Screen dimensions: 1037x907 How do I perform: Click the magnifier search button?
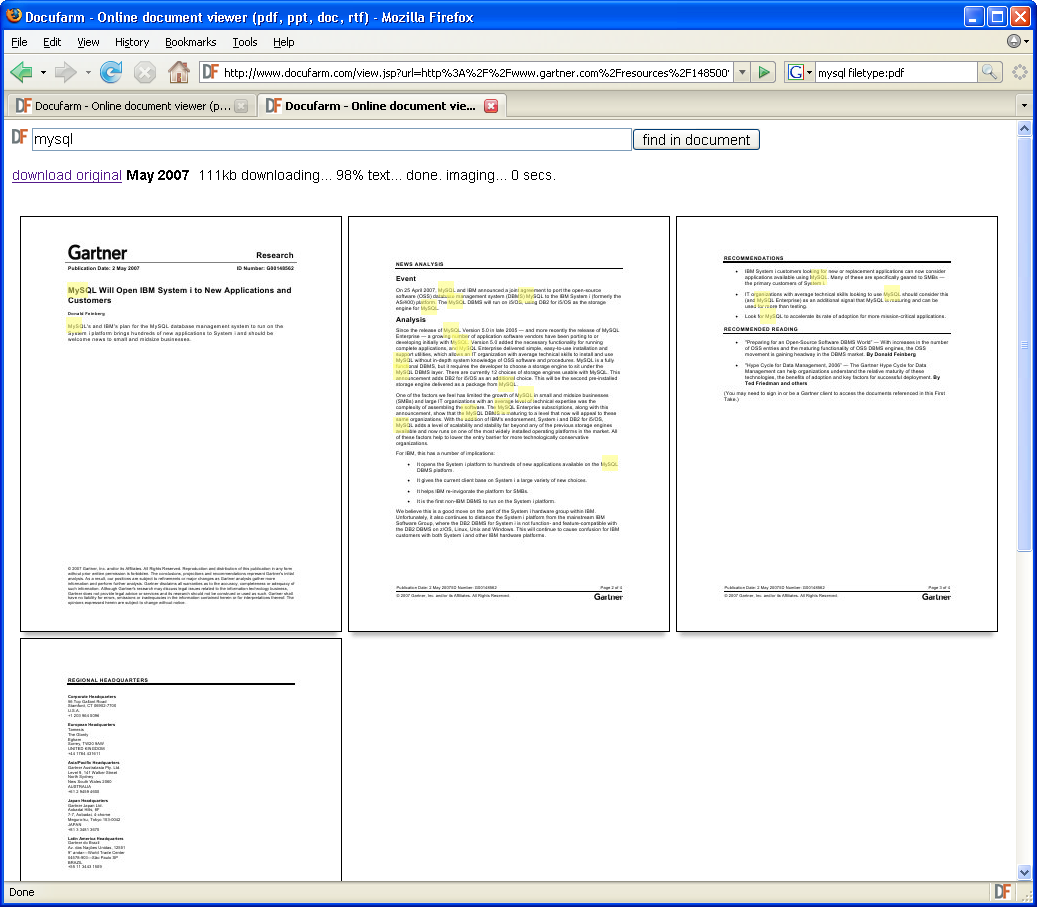989,72
